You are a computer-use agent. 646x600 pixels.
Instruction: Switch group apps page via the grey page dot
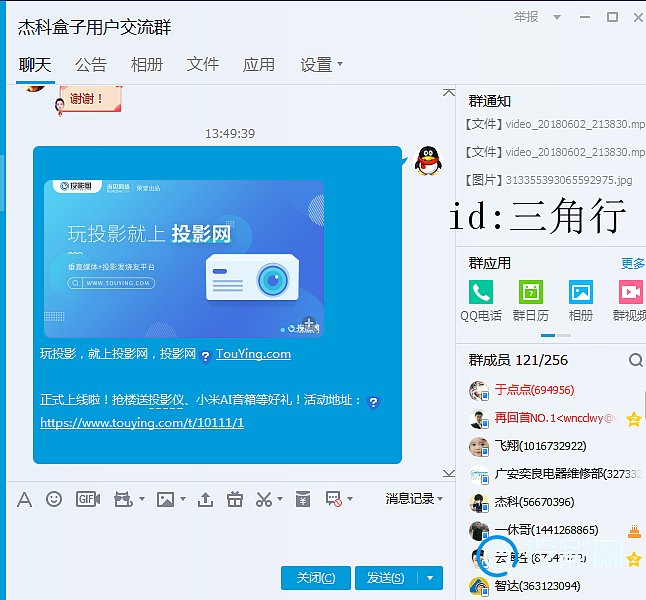pyautogui.click(x=564, y=335)
